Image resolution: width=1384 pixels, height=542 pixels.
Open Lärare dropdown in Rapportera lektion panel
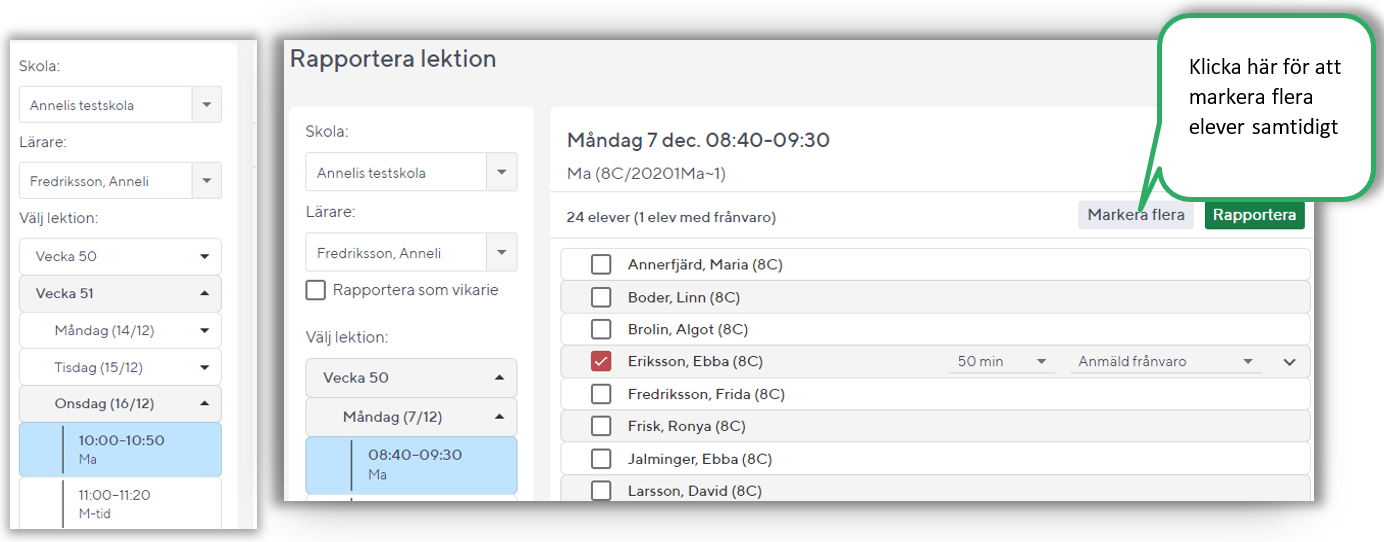501,253
